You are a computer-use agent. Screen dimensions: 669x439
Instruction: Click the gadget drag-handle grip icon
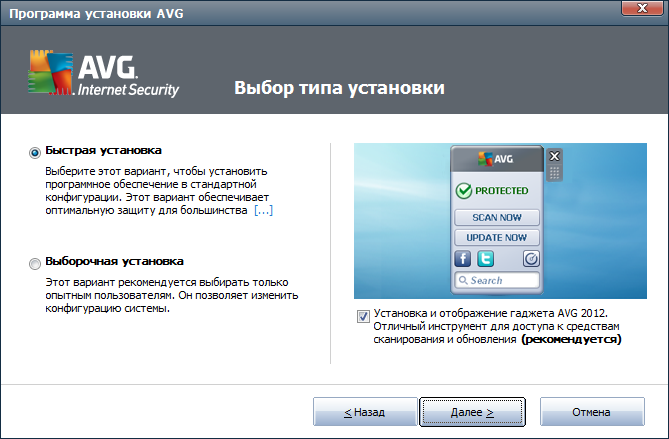[x=554, y=173]
